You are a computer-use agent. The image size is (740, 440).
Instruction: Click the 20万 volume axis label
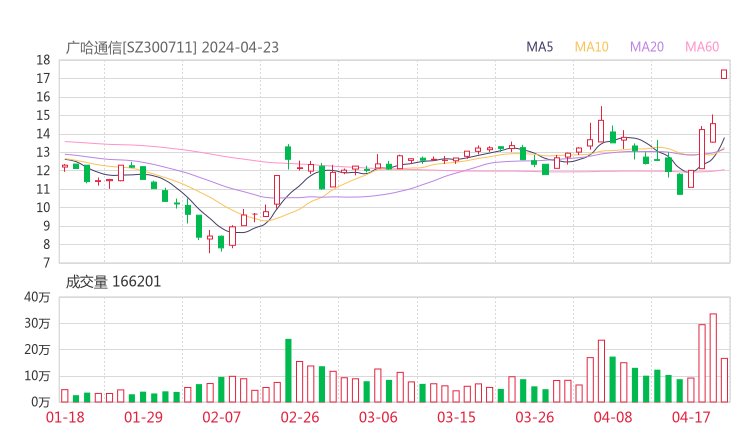37,350
